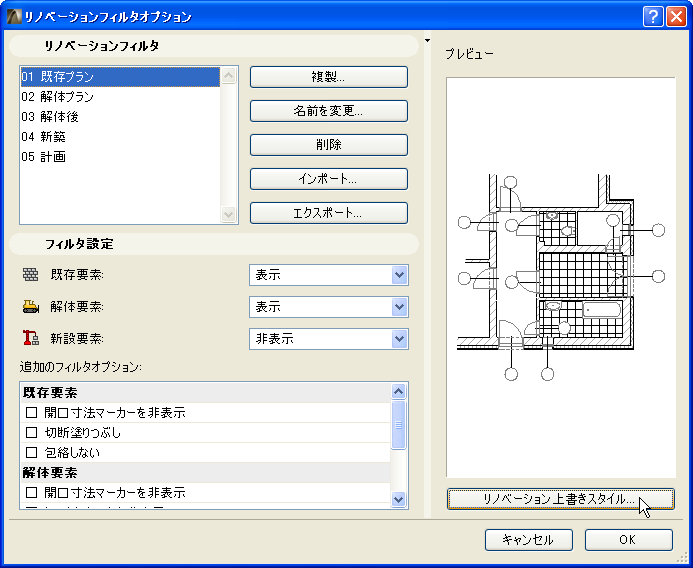Click filter list scroll up arrow
Screen dimensions: 693x568
point(228,76)
